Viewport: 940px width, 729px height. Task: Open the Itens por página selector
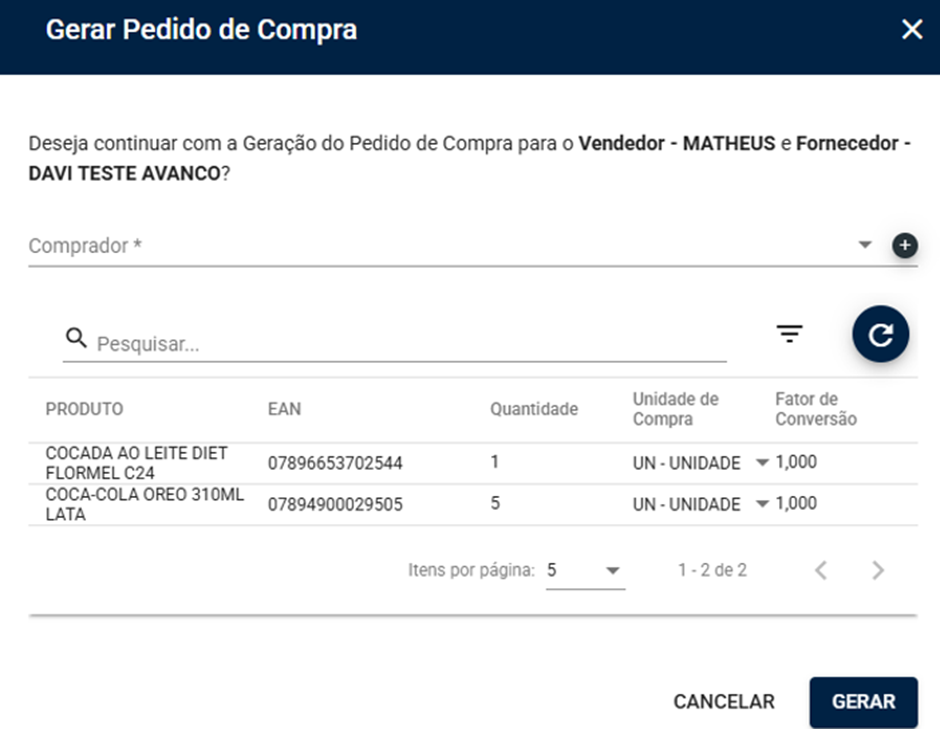click(585, 570)
